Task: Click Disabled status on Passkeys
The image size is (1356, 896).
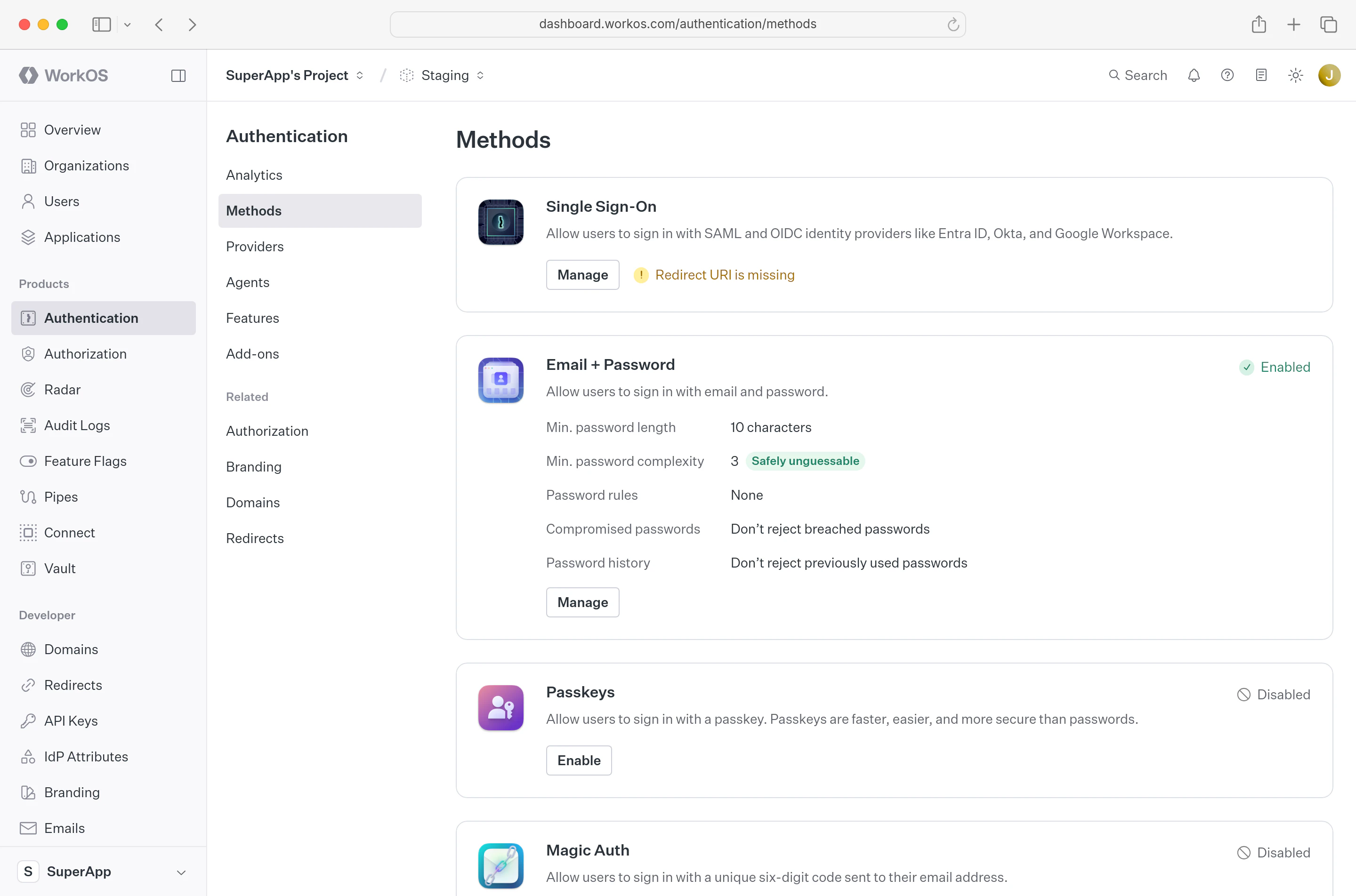Action: click(x=1274, y=694)
